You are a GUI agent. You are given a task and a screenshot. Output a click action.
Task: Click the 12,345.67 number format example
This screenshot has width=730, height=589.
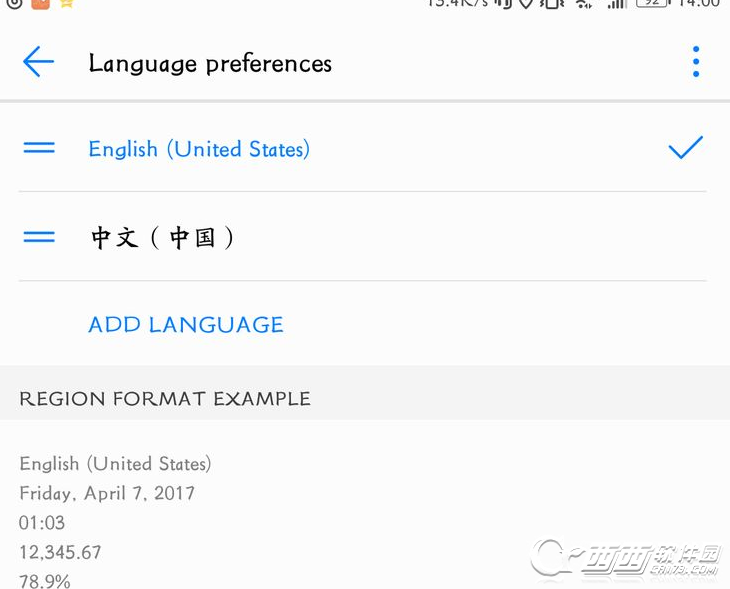point(60,552)
